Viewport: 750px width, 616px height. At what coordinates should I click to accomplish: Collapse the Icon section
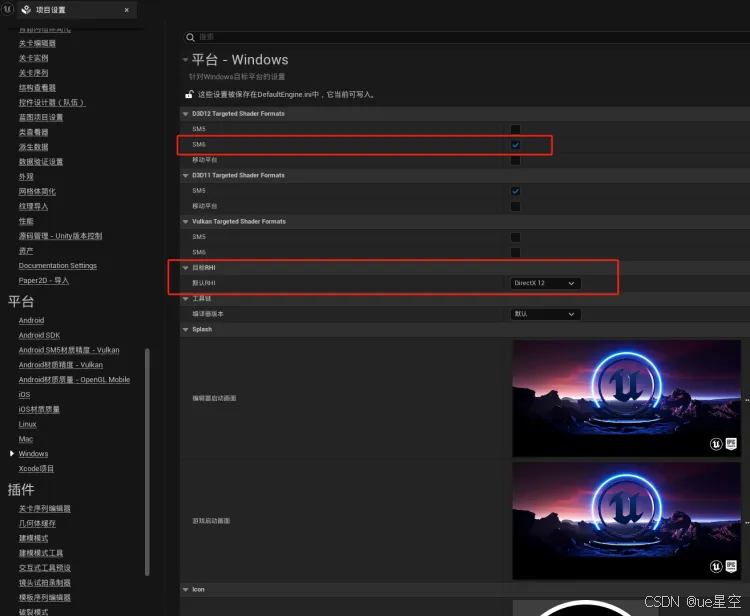[x=186, y=590]
